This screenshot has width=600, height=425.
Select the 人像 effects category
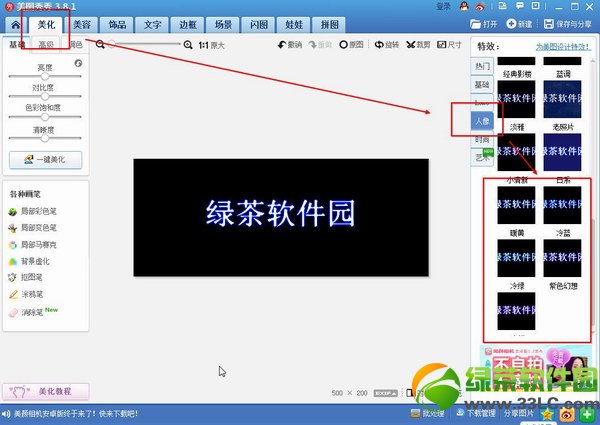tap(482, 121)
